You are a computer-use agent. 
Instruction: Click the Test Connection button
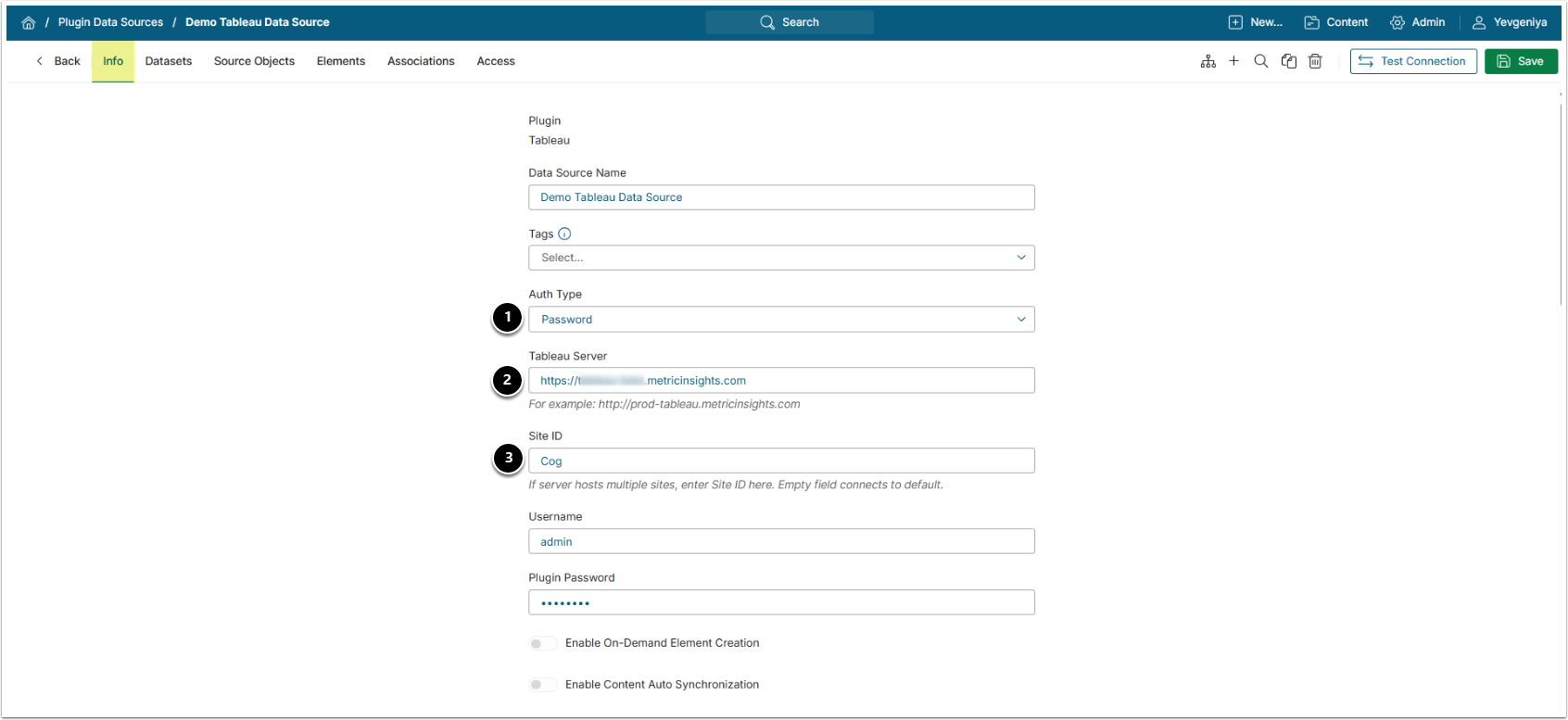1412,61
